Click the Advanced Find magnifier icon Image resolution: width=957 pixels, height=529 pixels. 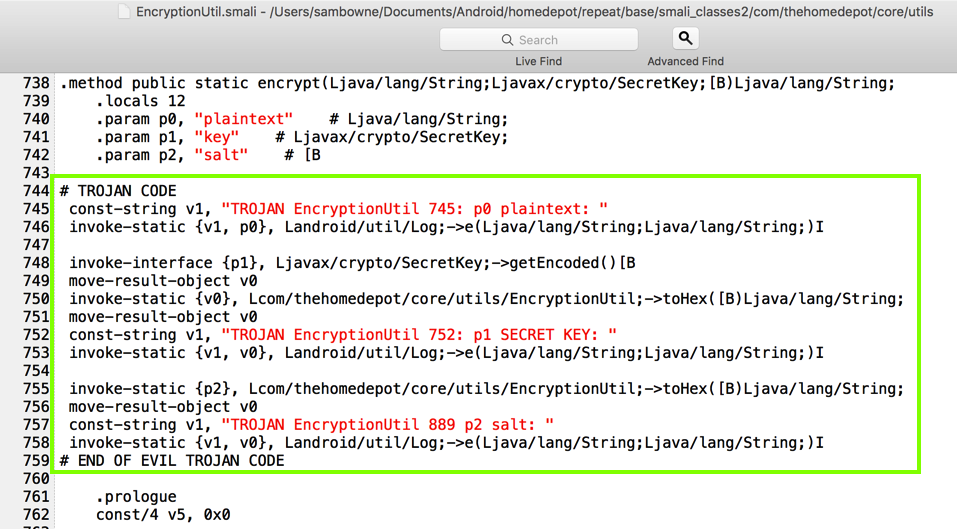(685, 38)
